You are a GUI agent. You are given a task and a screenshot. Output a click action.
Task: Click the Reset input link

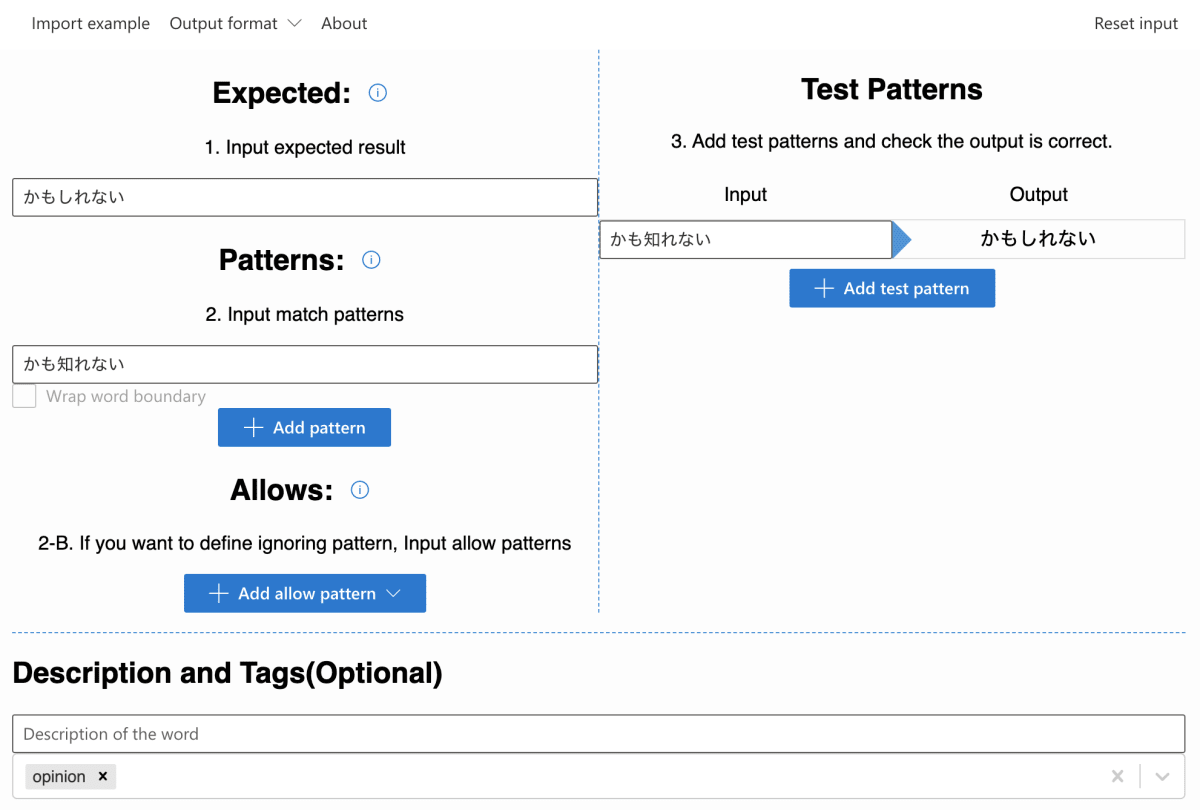tap(1136, 23)
